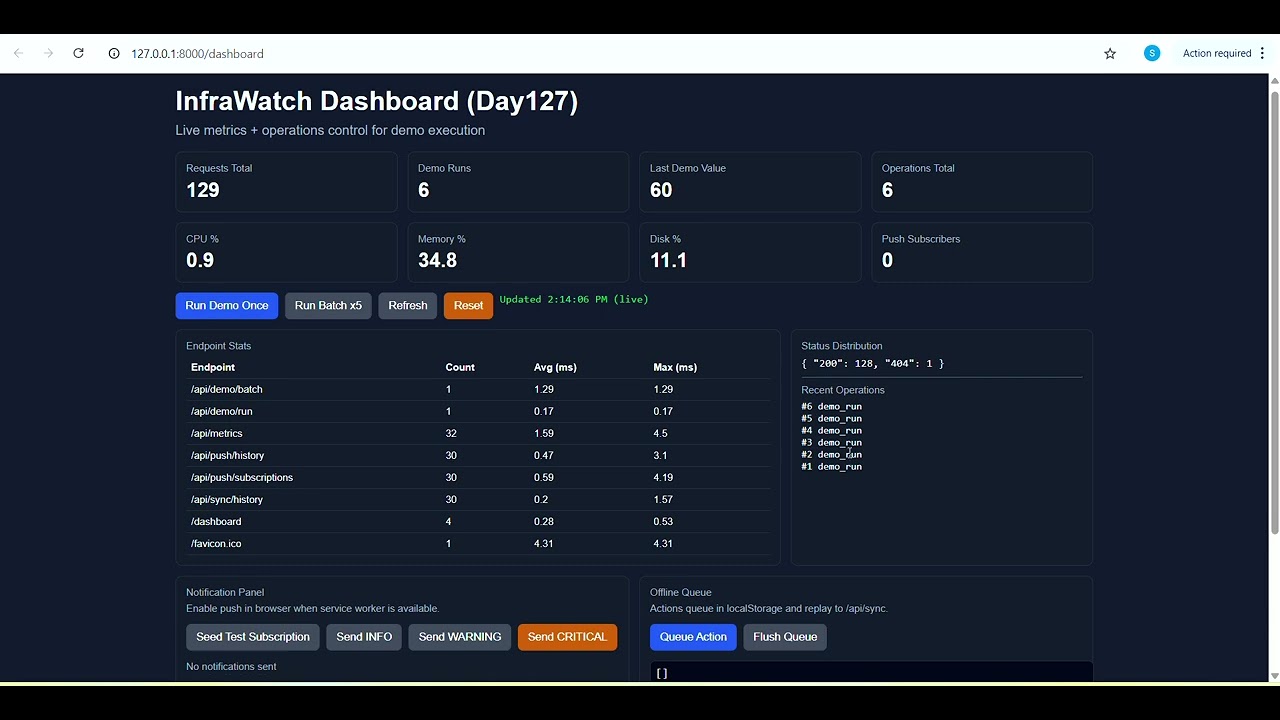Click the Action required notice
This screenshot has width=1280, height=720.
click(1217, 53)
